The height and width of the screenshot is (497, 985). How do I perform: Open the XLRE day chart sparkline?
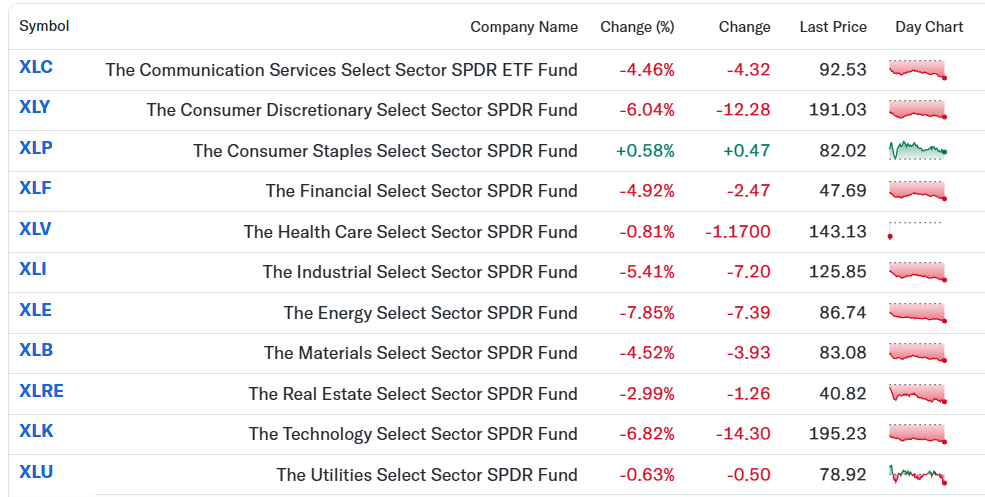(x=918, y=393)
